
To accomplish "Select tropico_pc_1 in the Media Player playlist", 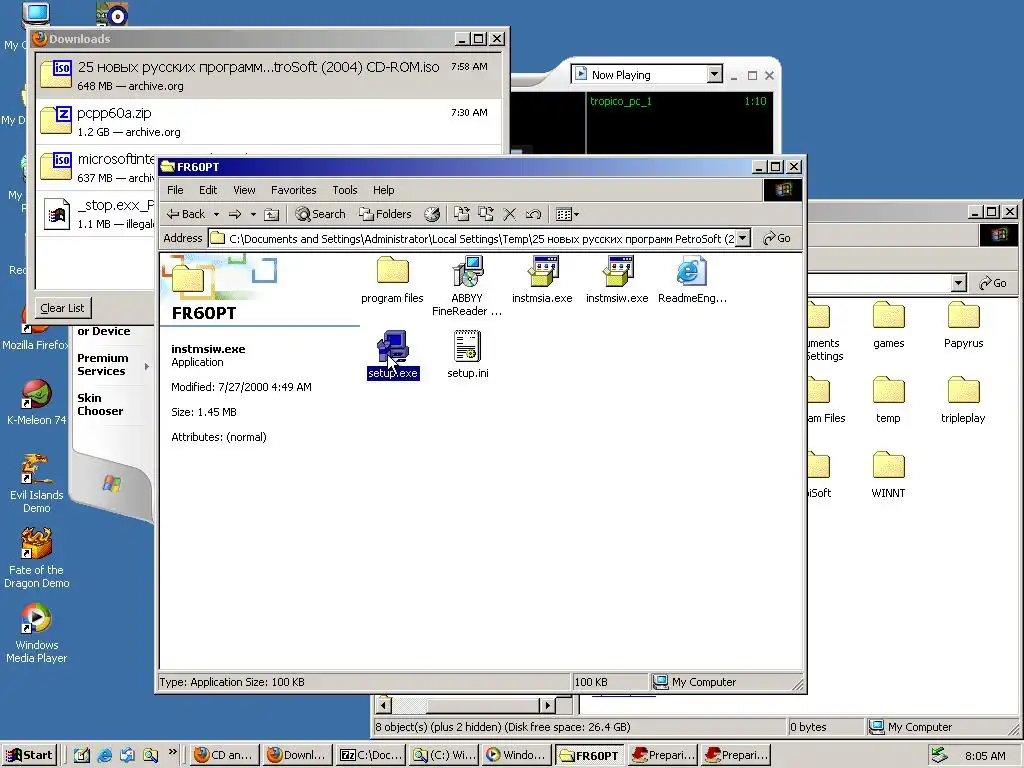I will 679,101.
